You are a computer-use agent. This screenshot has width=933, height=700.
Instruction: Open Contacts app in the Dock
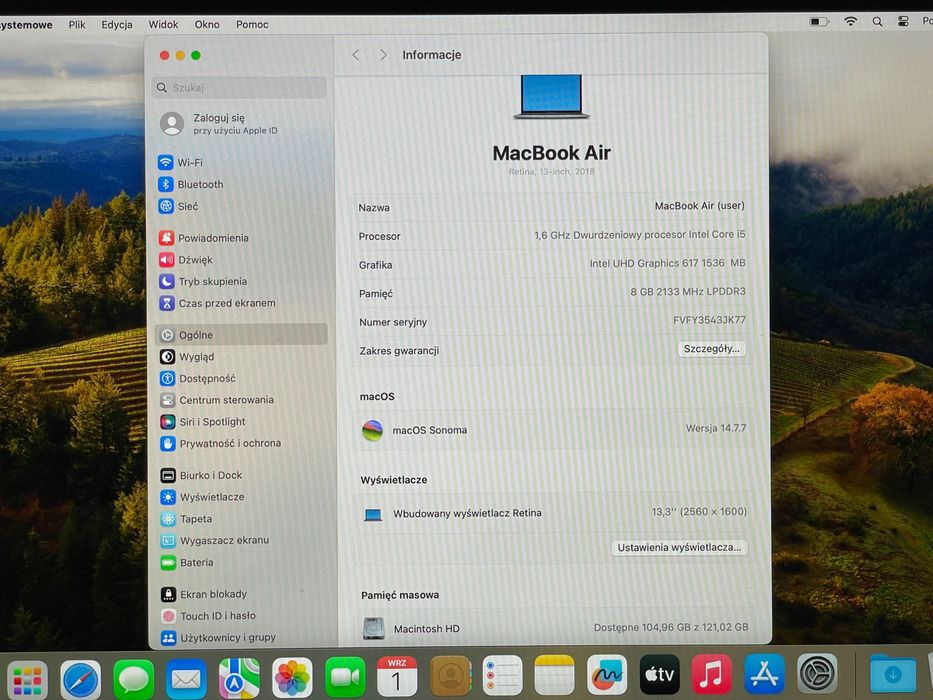click(x=450, y=675)
